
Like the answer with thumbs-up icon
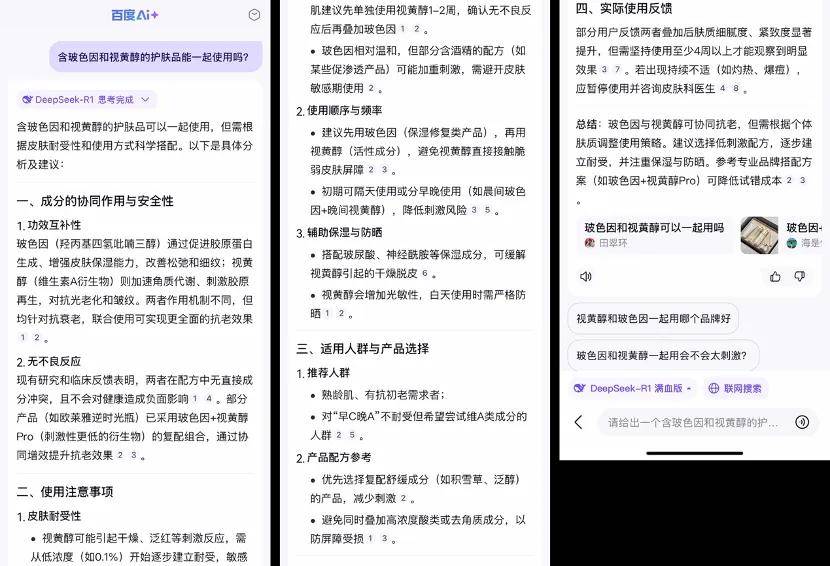pyautogui.click(x=775, y=276)
